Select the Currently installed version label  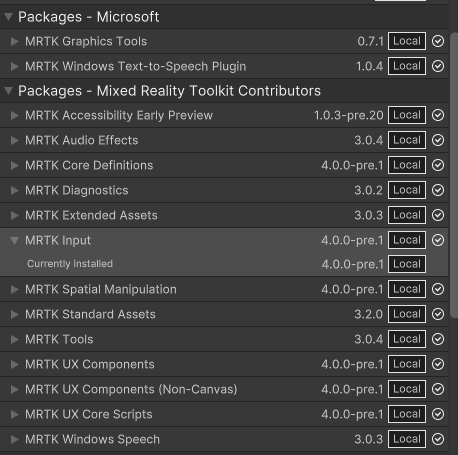pyautogui.click(x=70, y=264)
